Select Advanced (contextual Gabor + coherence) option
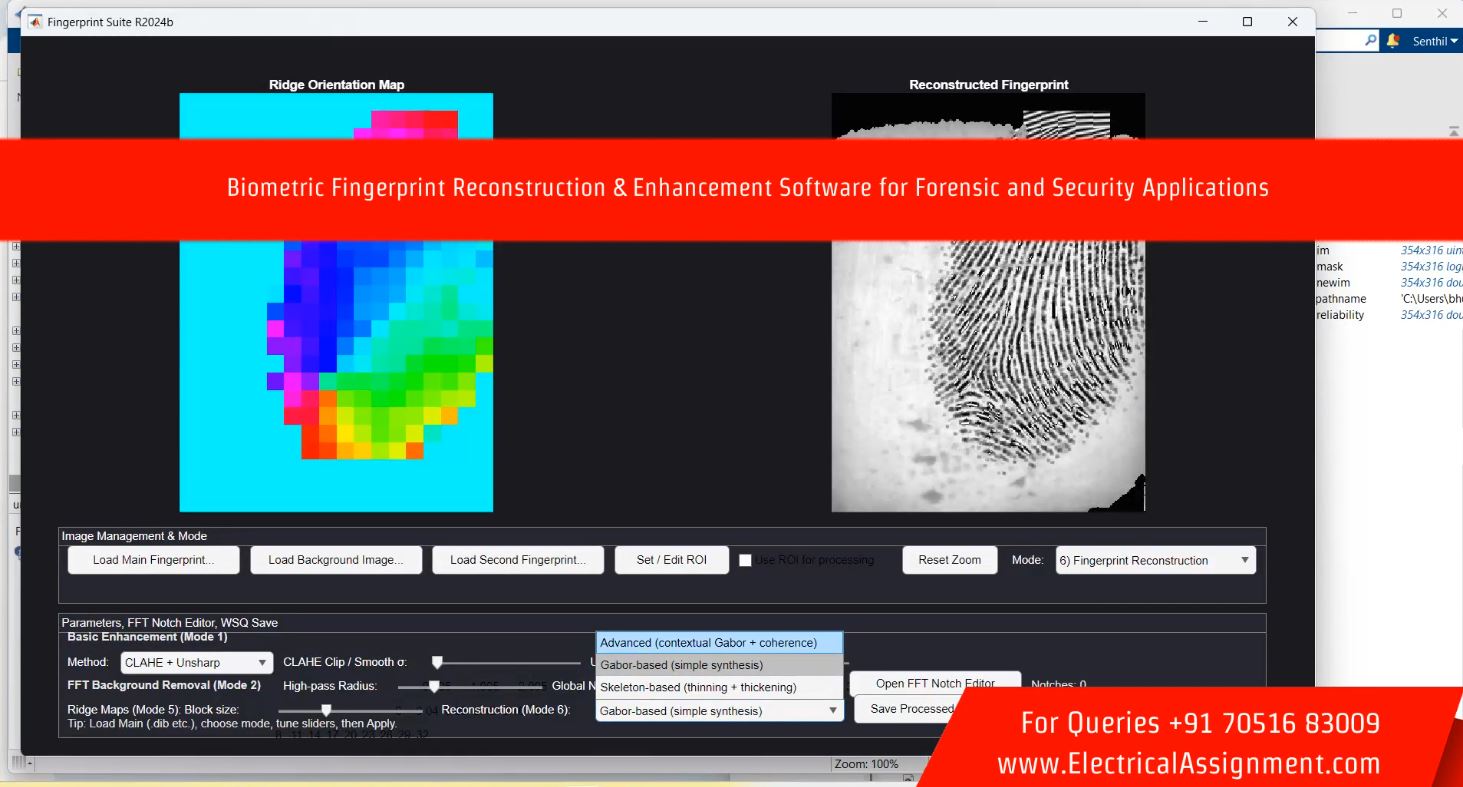 [x=719, y=643]
